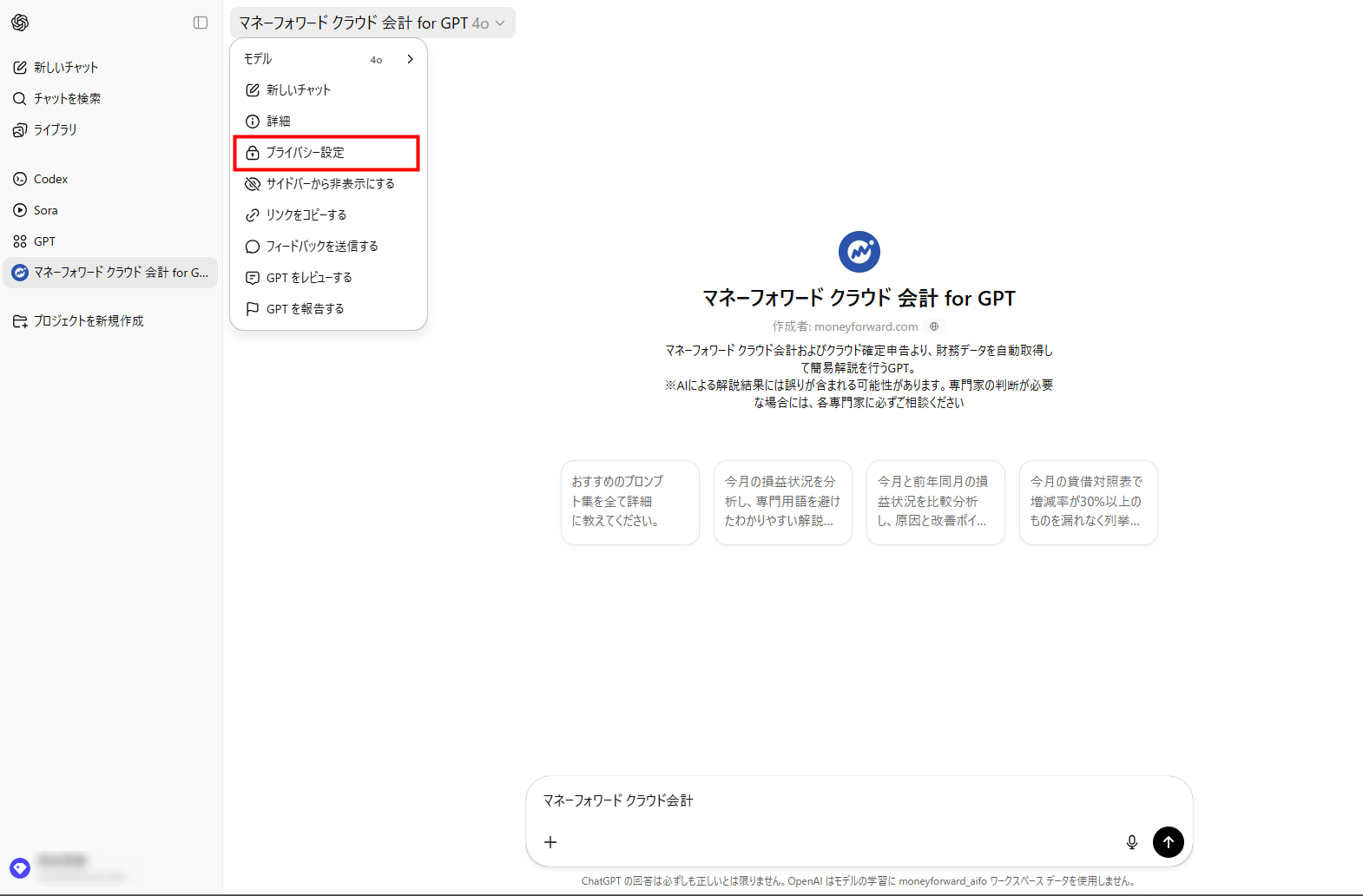Click リンクをコピーする in the menu
1363x896 pixels.
328,215
